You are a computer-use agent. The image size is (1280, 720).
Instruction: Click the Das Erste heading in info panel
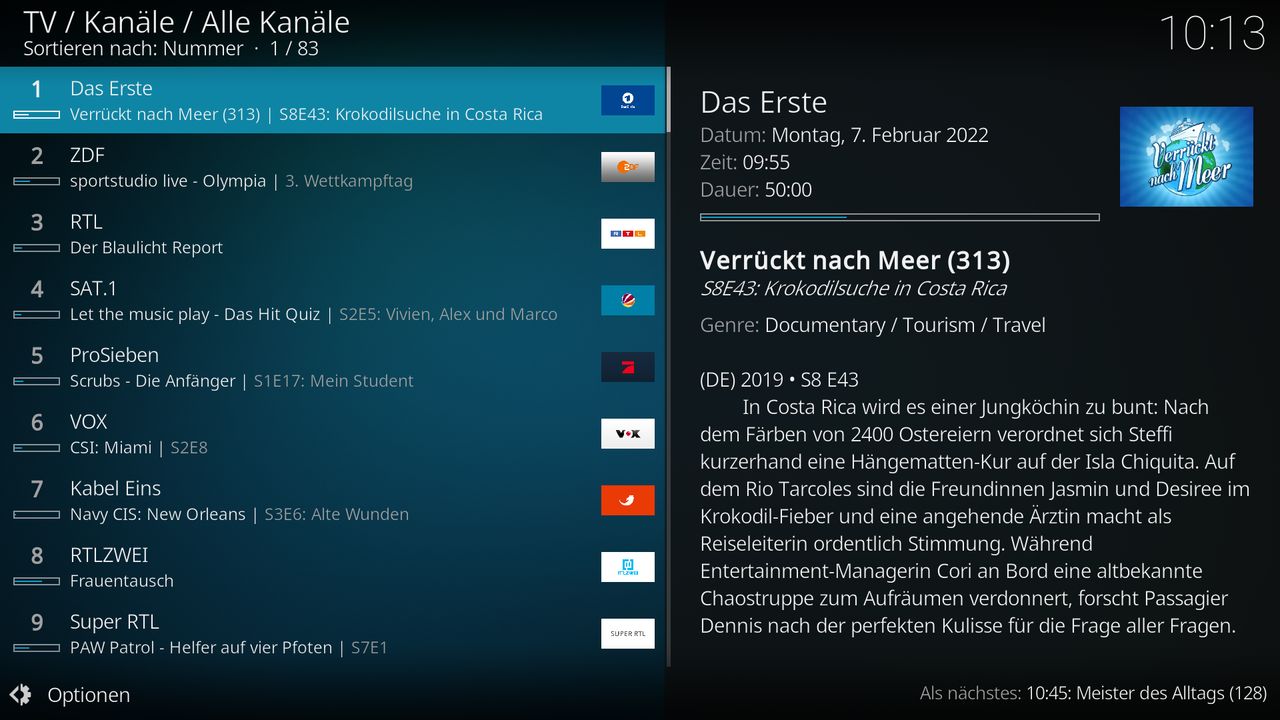point(764,102)
